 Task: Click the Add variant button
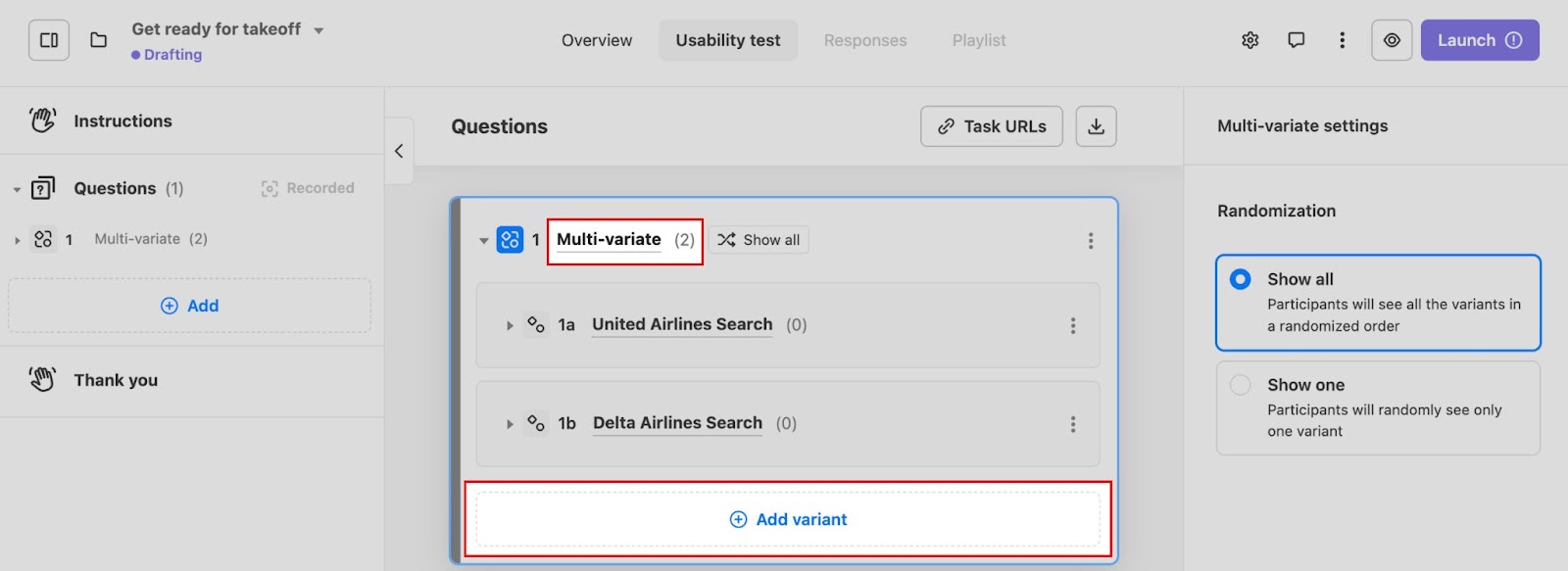click(788, 519)
